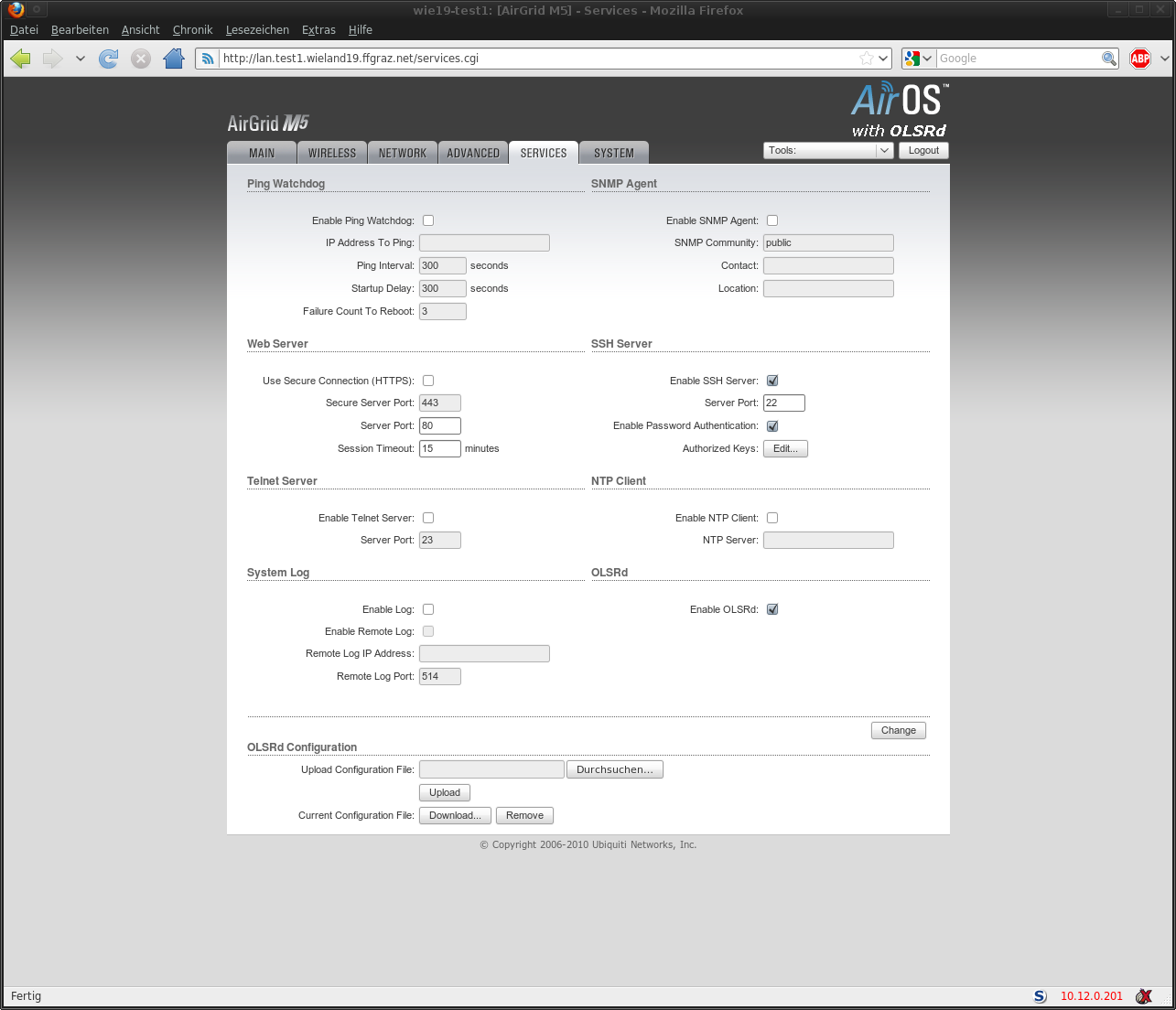Click the Change button
1176x1010 pixels.
[x=898, y=730]
